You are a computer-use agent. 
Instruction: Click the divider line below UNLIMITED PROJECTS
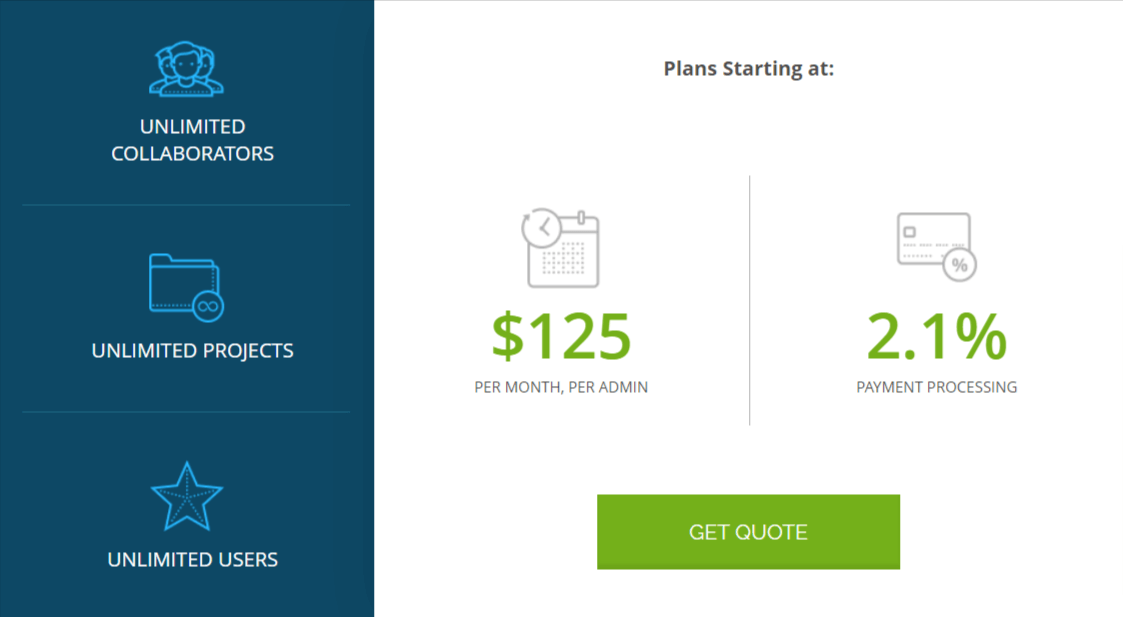point(186,412)
